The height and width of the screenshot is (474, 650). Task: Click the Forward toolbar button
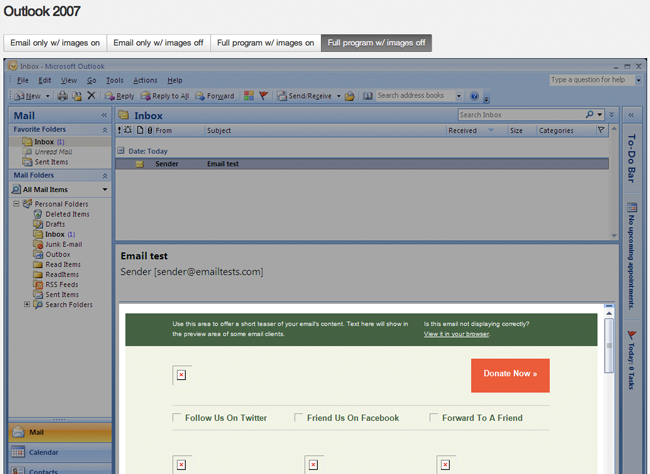coord(215,96)
